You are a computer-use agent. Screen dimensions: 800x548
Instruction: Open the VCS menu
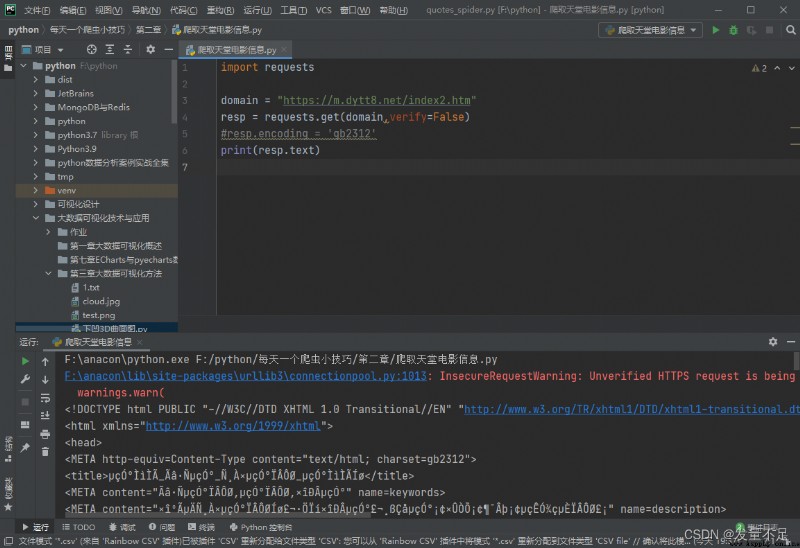coord(323,10)
